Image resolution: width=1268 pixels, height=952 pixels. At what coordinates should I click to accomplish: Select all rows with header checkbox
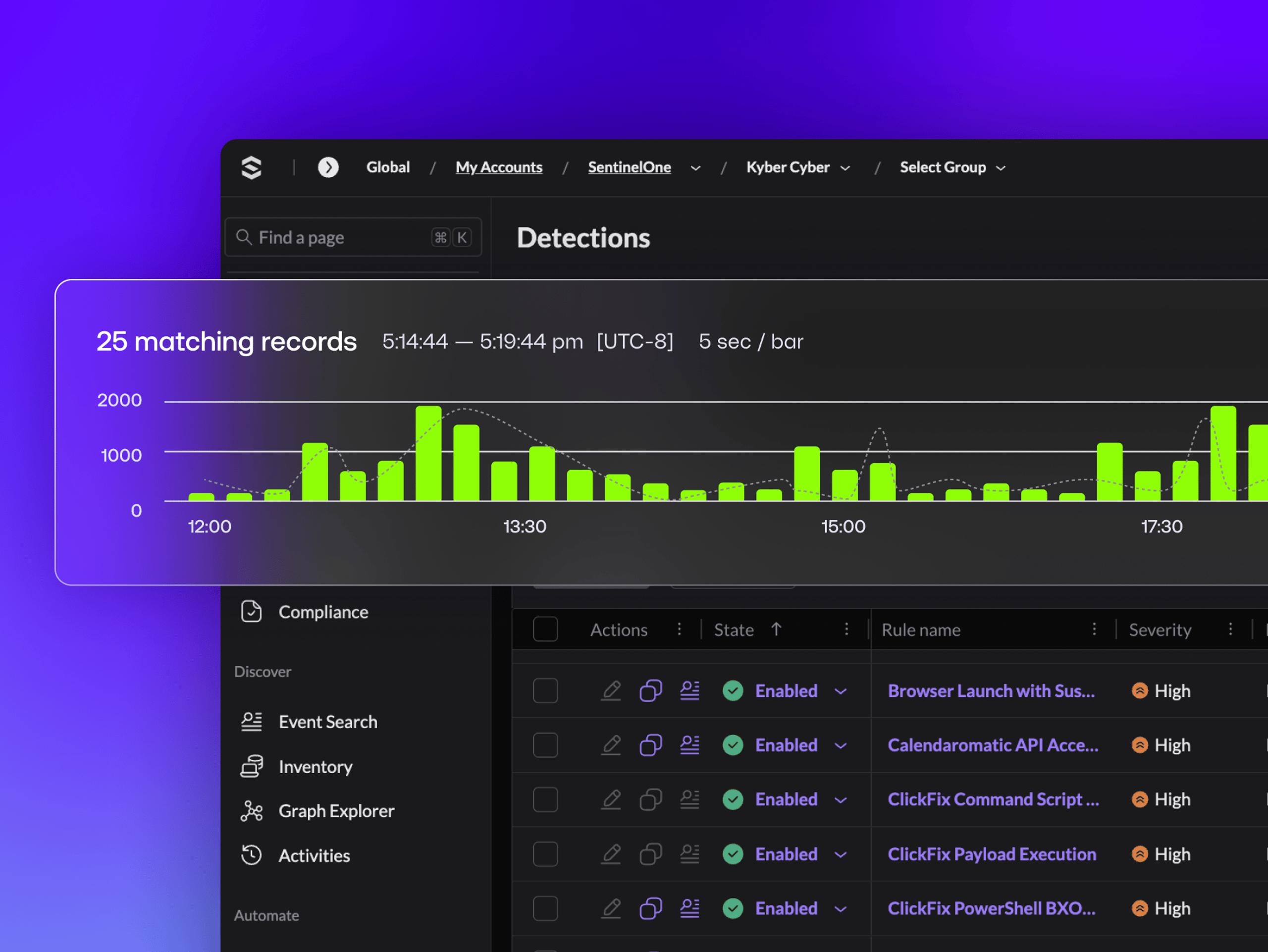coord(545,630)
